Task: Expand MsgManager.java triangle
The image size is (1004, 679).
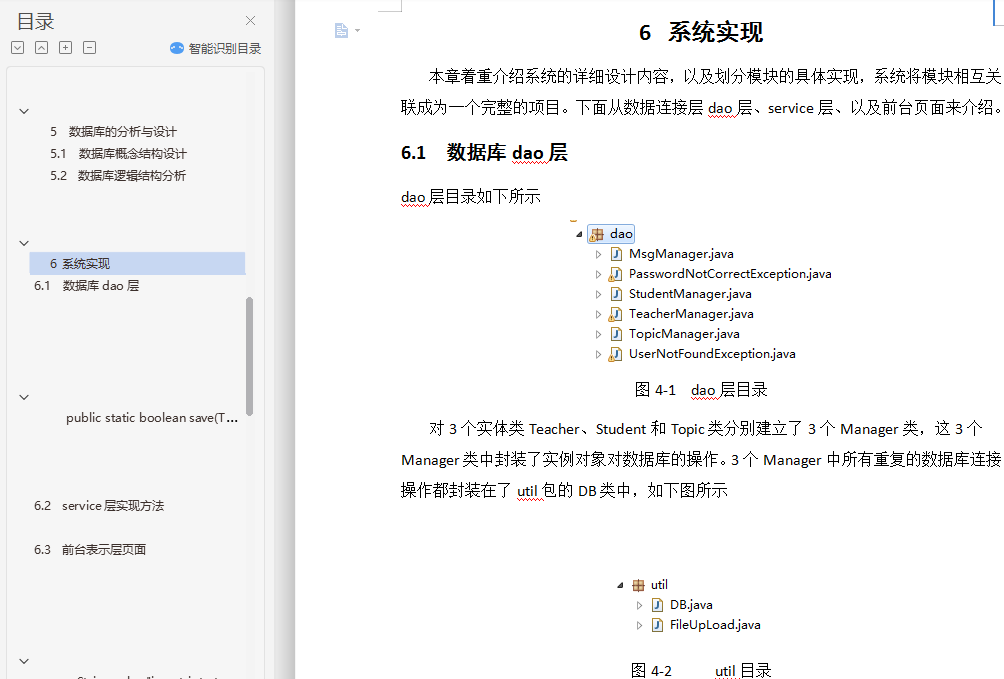Action: tap(598, 254)
